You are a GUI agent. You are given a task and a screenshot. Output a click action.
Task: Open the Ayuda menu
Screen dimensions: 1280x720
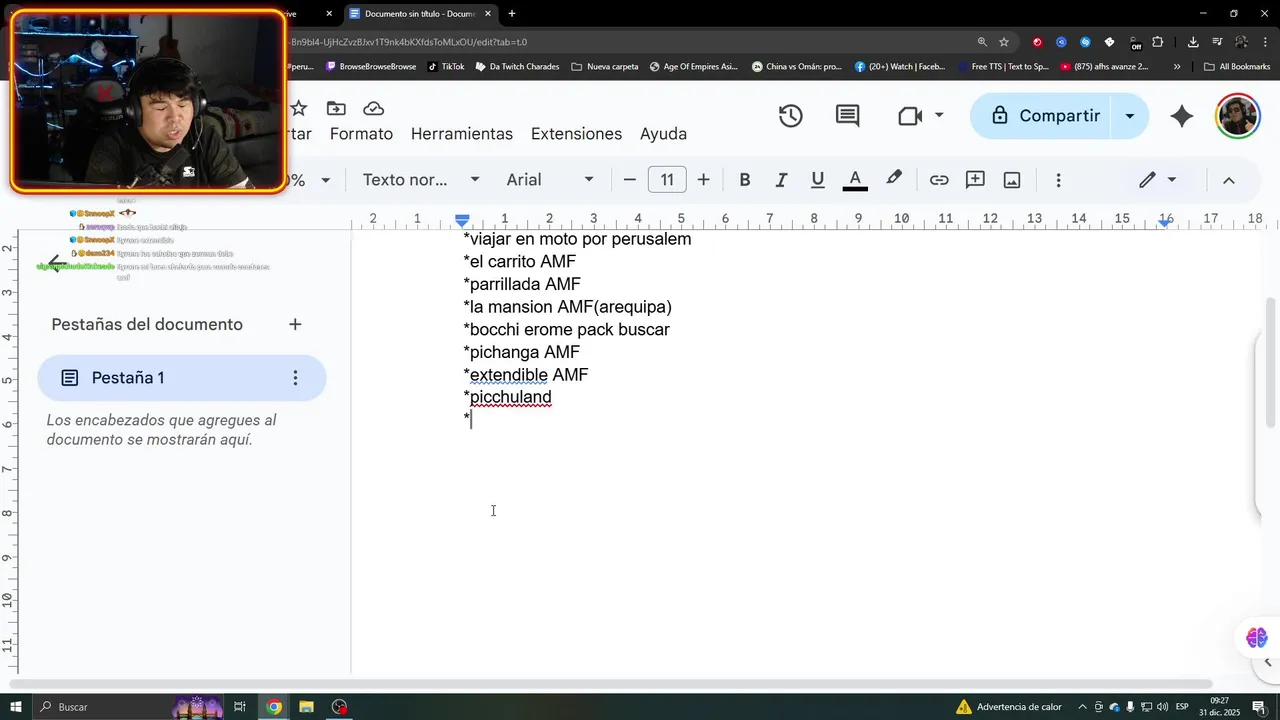(x=663, y=134)
